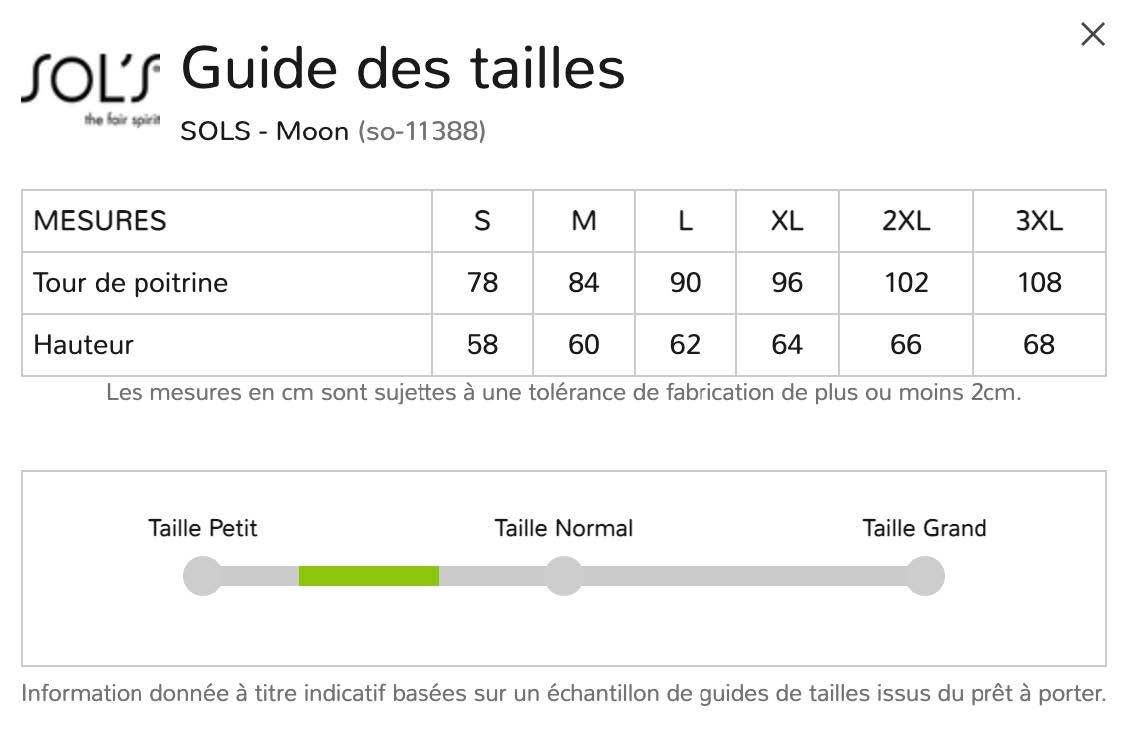
Task: Select the L size column header
Action: coord(685,221)
